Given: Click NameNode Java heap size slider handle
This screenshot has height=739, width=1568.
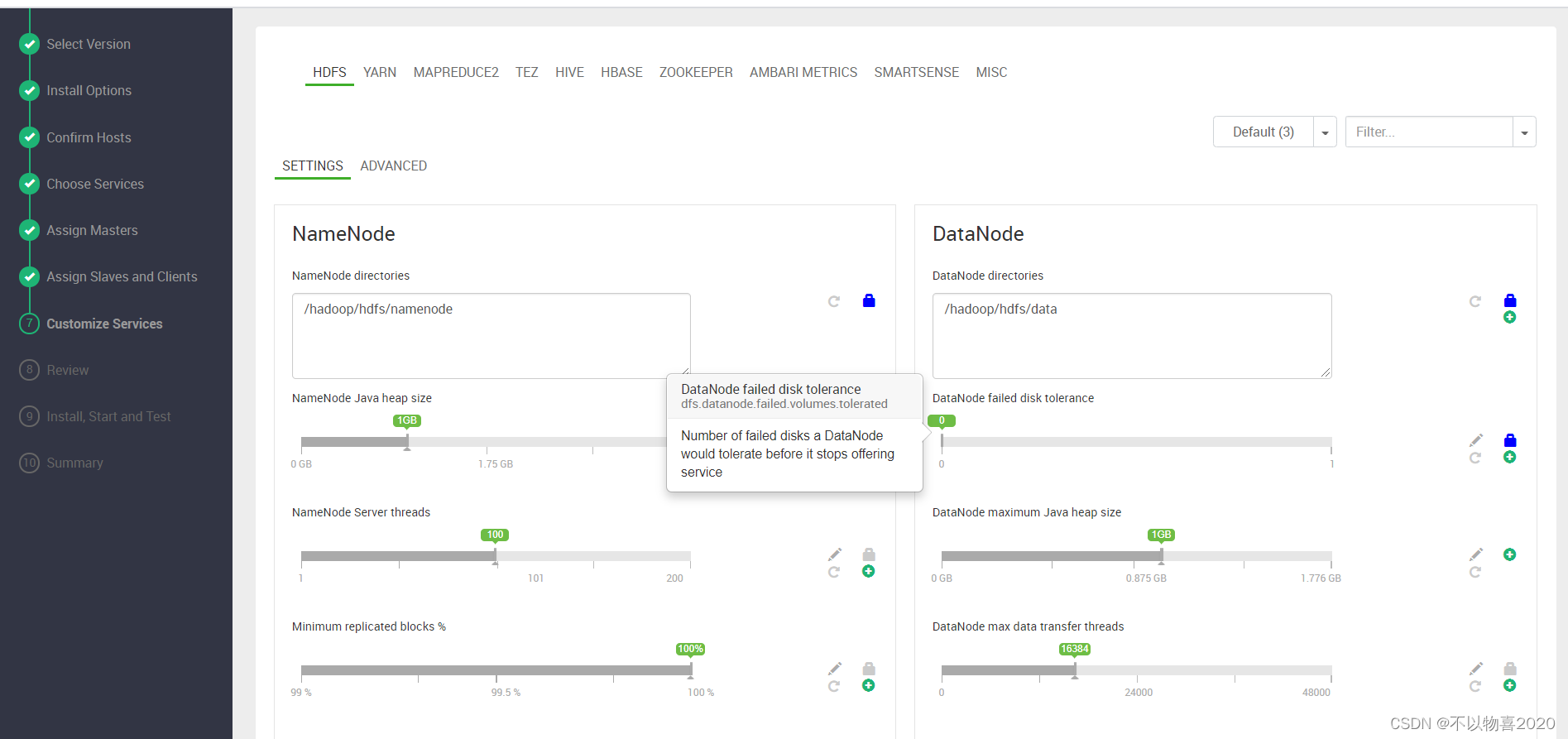Looking at the screenshot, I should click(x=407, y=443).
